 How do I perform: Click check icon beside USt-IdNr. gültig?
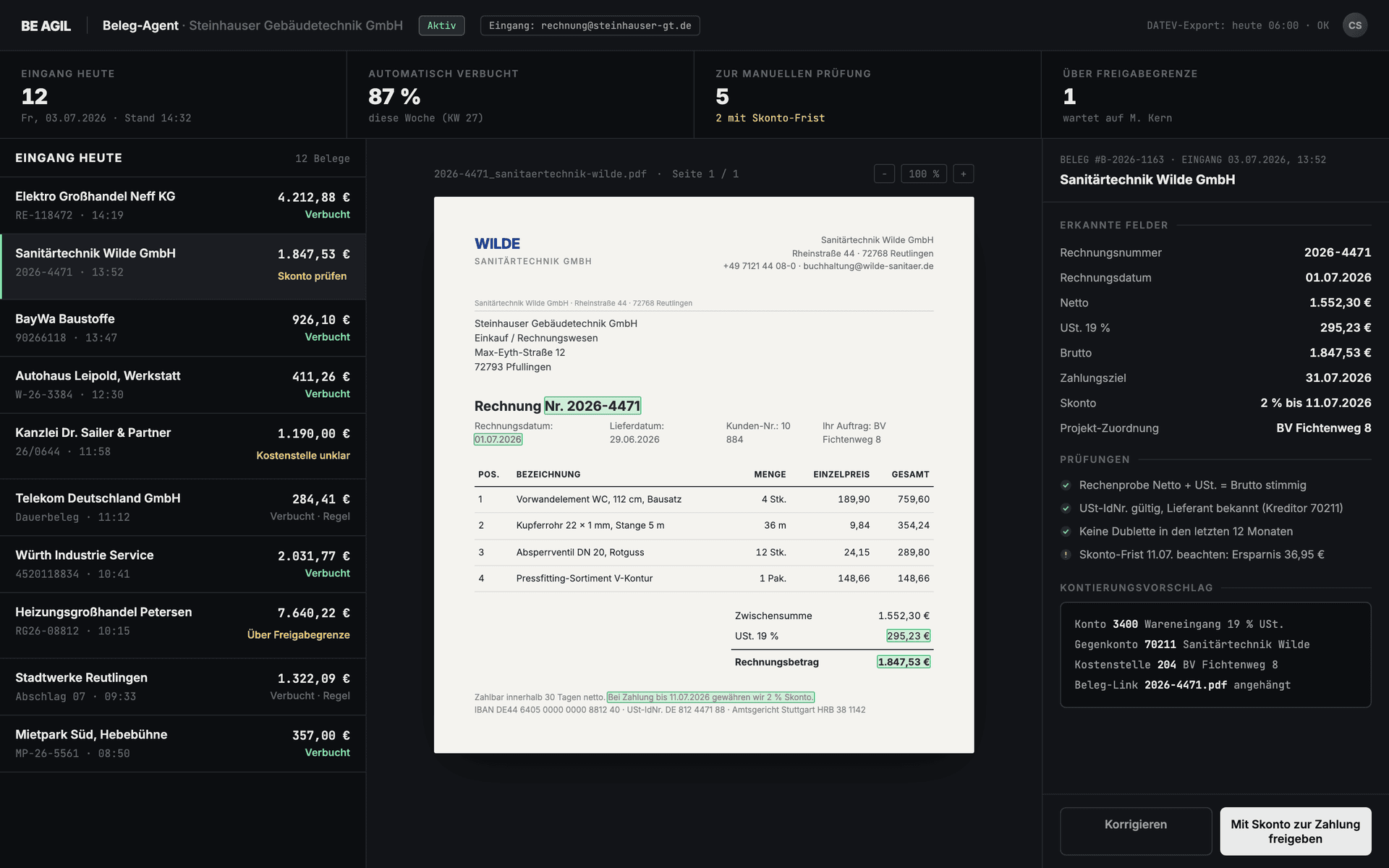click(x=1066, y=509)
